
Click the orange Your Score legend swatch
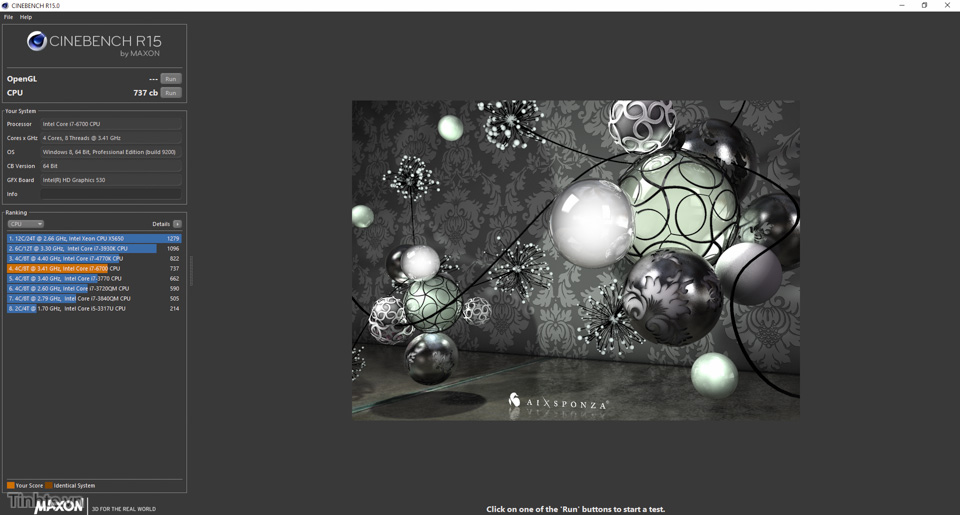click(x=10, y=486)
